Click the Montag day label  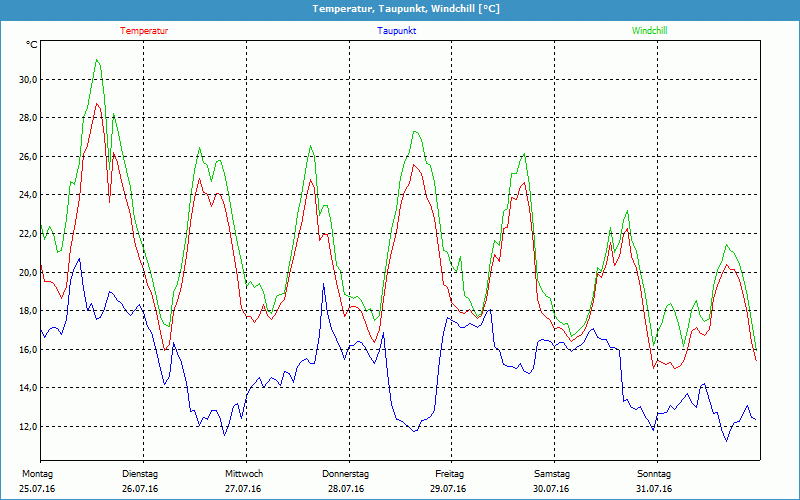(x=37, y=474)
